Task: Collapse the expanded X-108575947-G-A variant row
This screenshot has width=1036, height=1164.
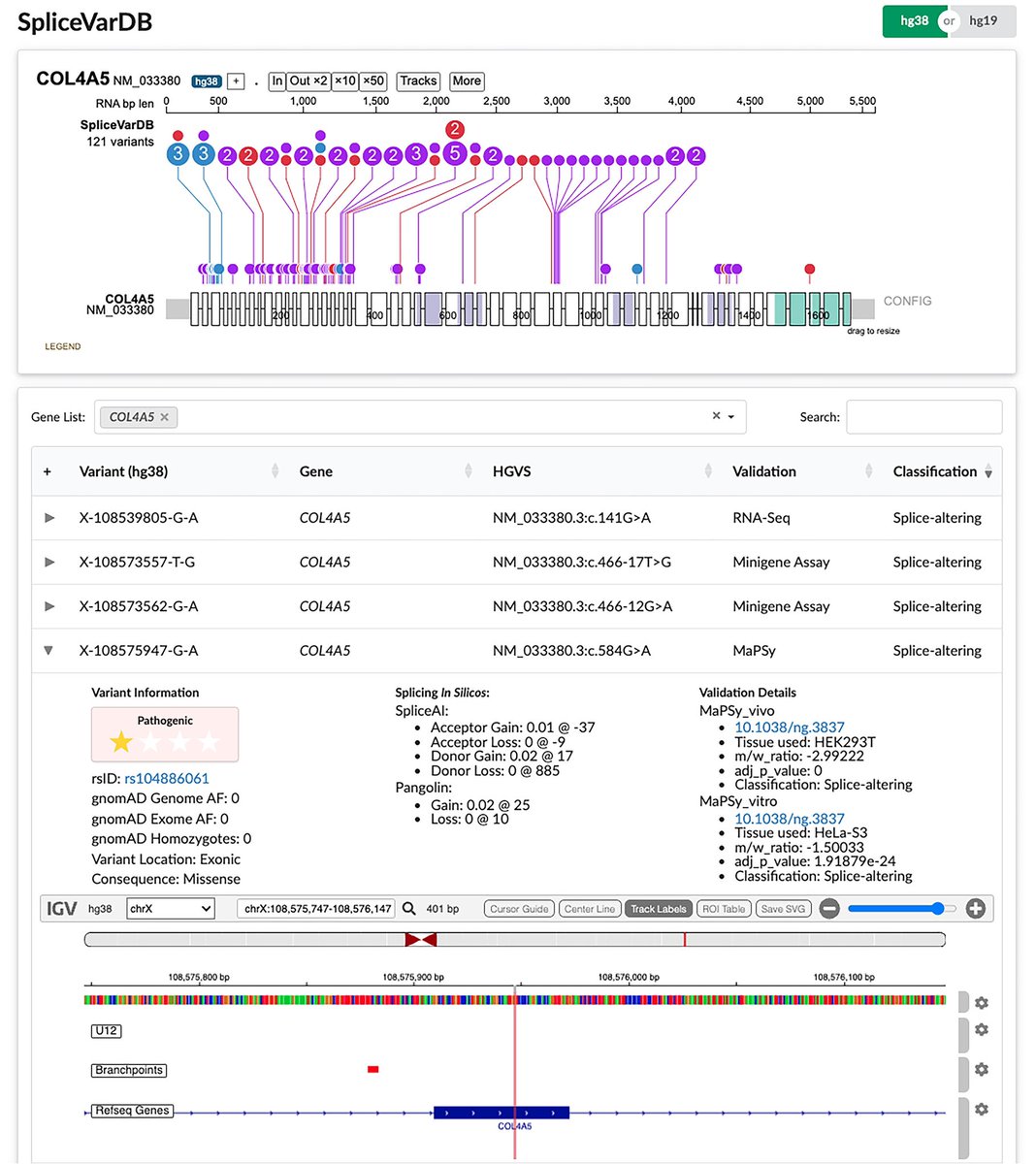Action: click(x=49, y=651)
